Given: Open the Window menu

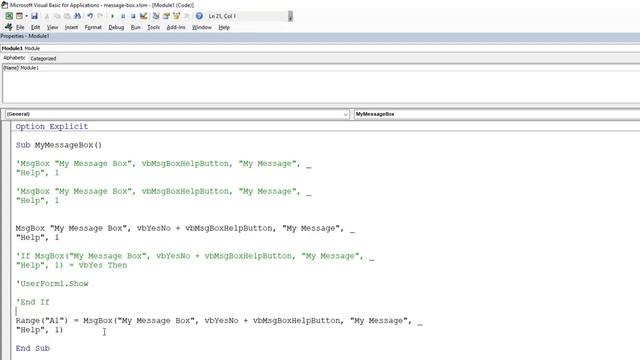Looking at the screenshot, I should click(202, 27).
